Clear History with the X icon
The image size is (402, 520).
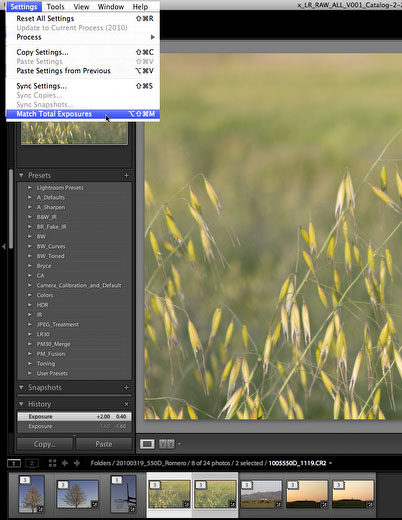click(x=126, y=404)
